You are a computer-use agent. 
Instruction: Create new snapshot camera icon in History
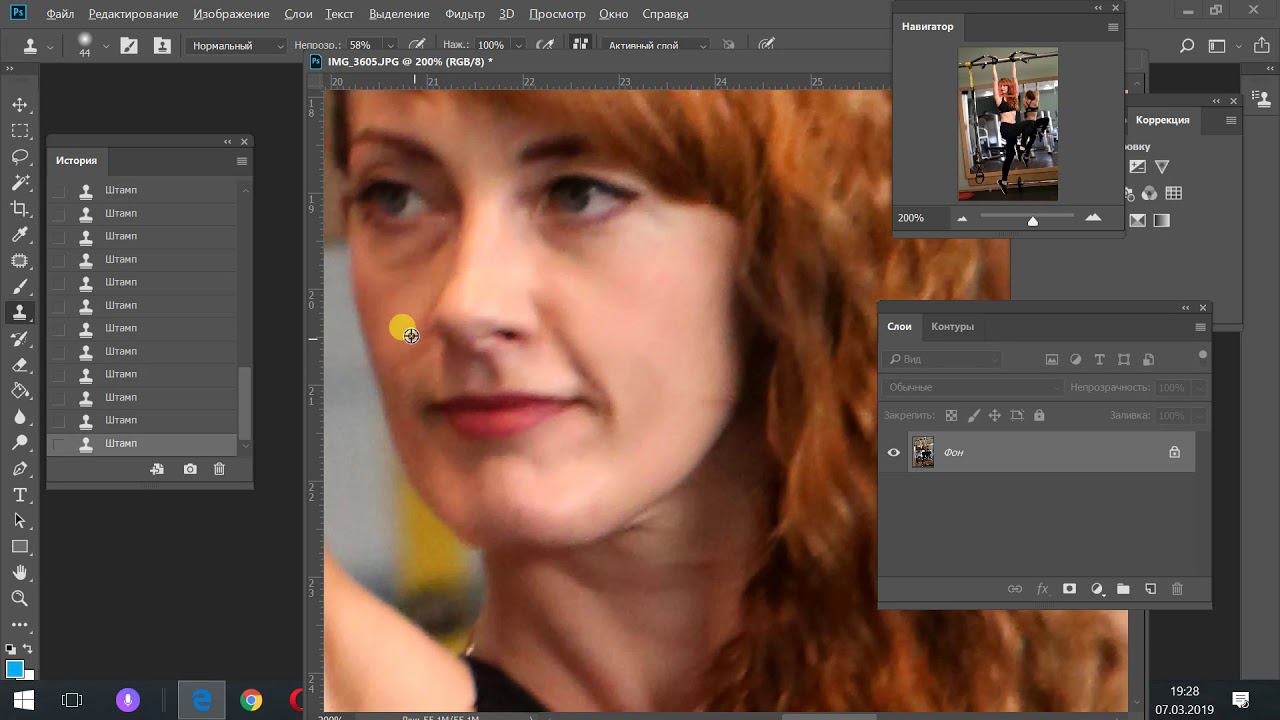(190, 469)
